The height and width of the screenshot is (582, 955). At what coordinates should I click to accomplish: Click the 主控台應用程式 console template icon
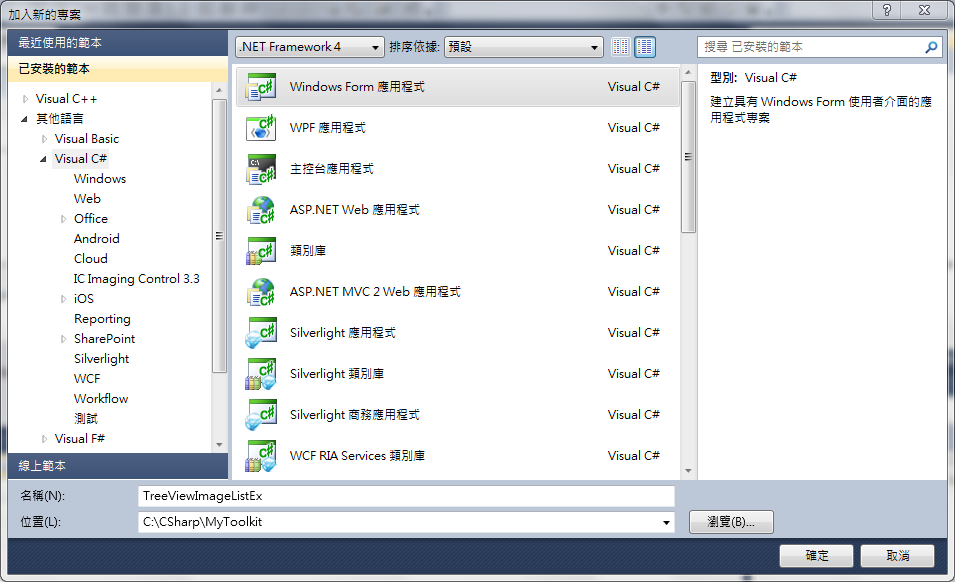261,169
